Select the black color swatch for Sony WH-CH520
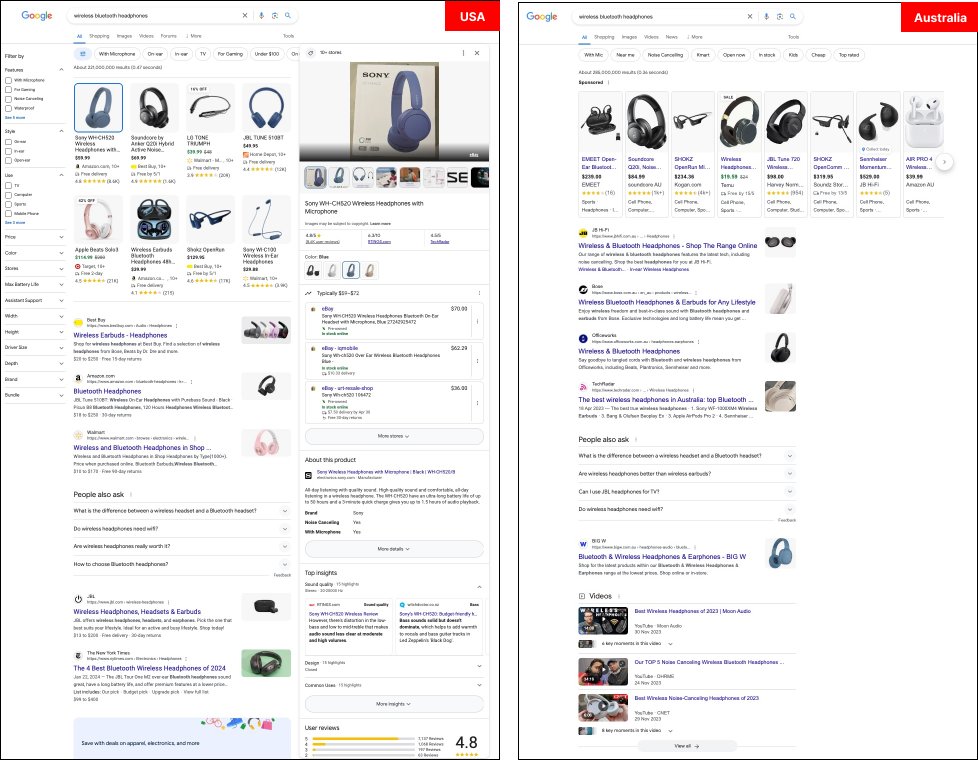This screenshot has height=760, width=978. pos(313,270)
